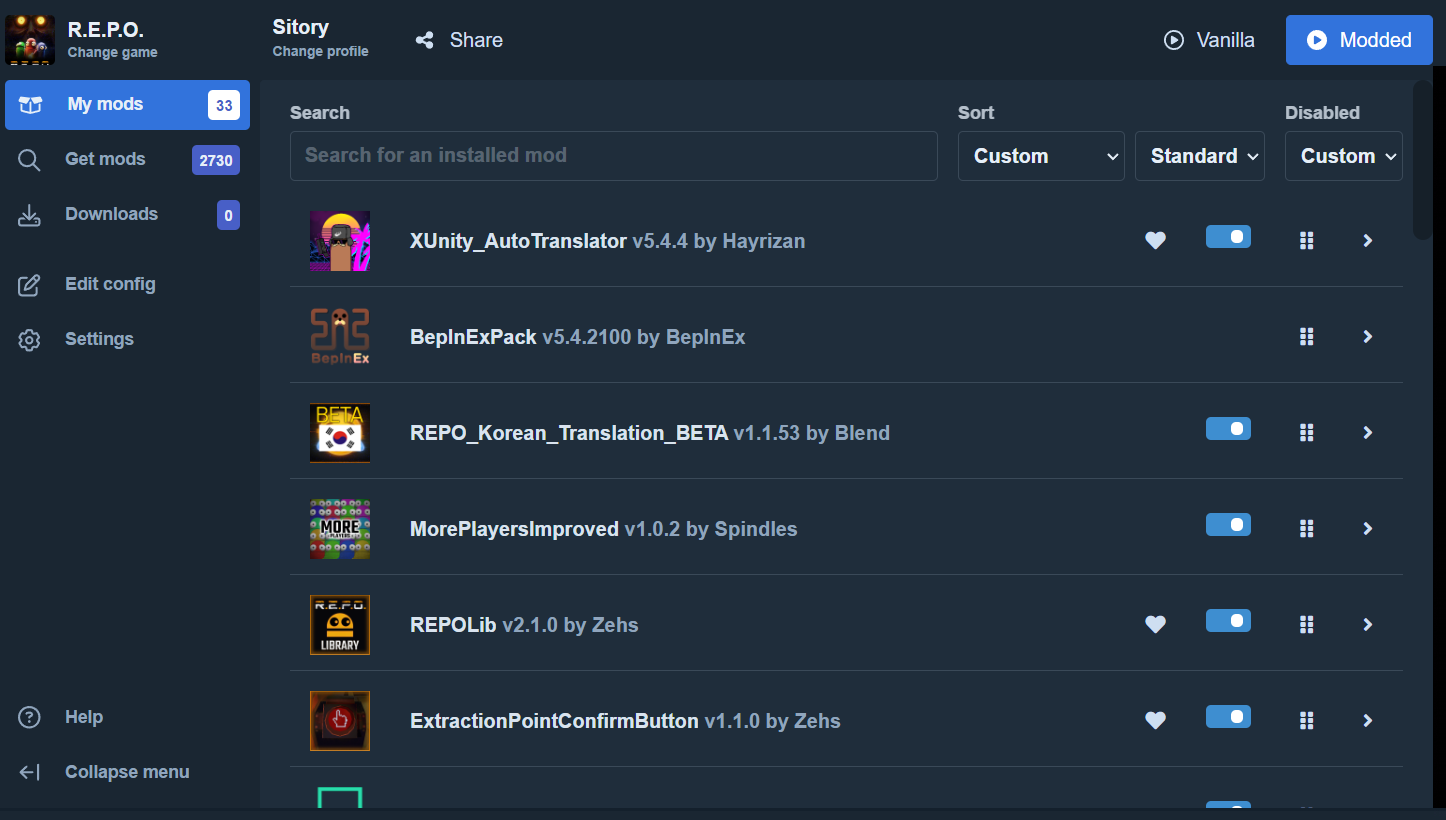Open the Help page
Viewport: 1446px width, 820px height.
pos(127,717)
